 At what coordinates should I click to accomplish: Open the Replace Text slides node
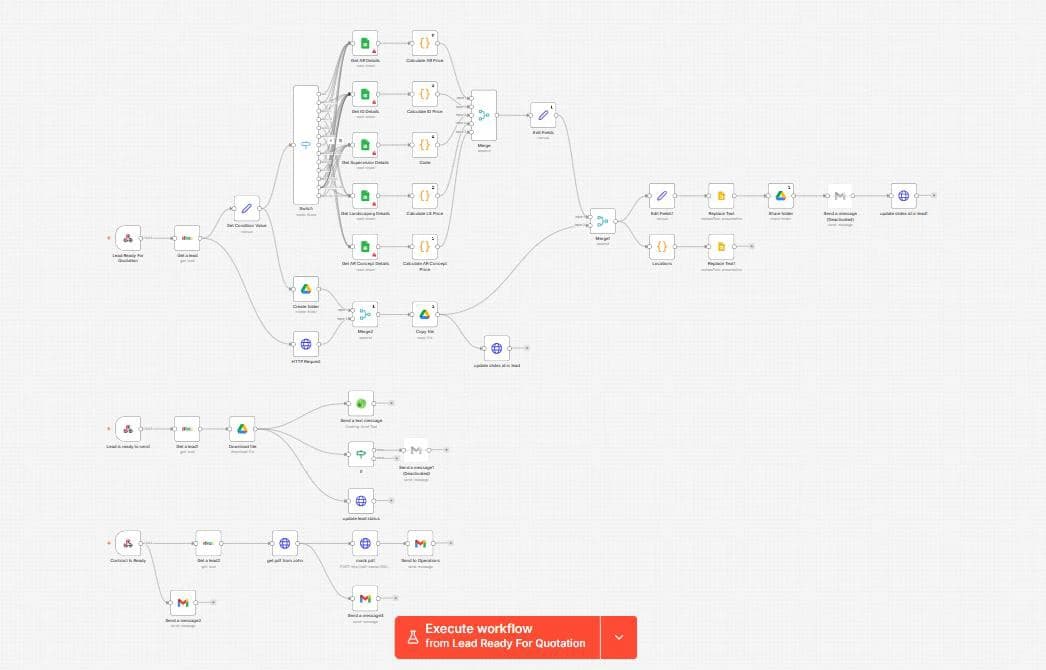721,196
